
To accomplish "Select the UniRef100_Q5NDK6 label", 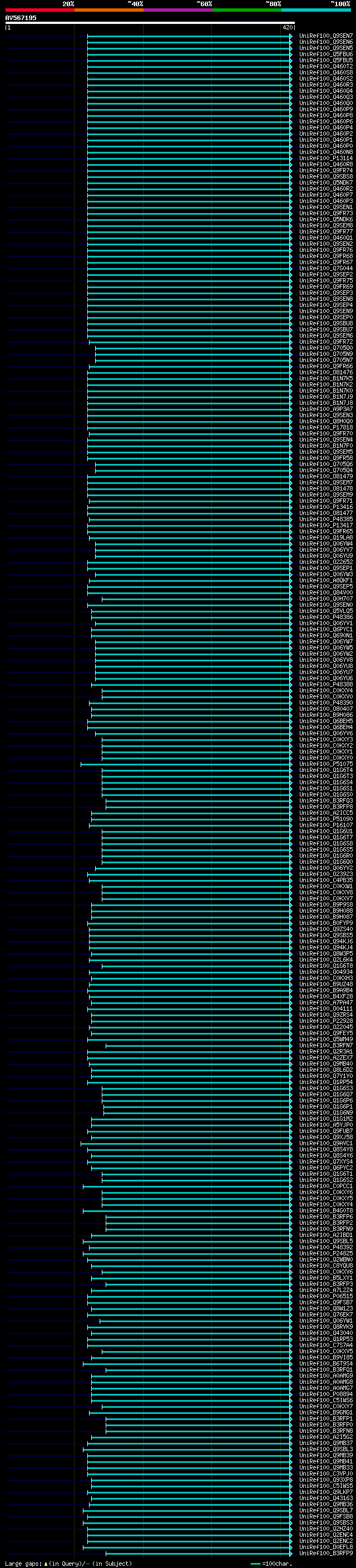I will click(x=326, y=219).
